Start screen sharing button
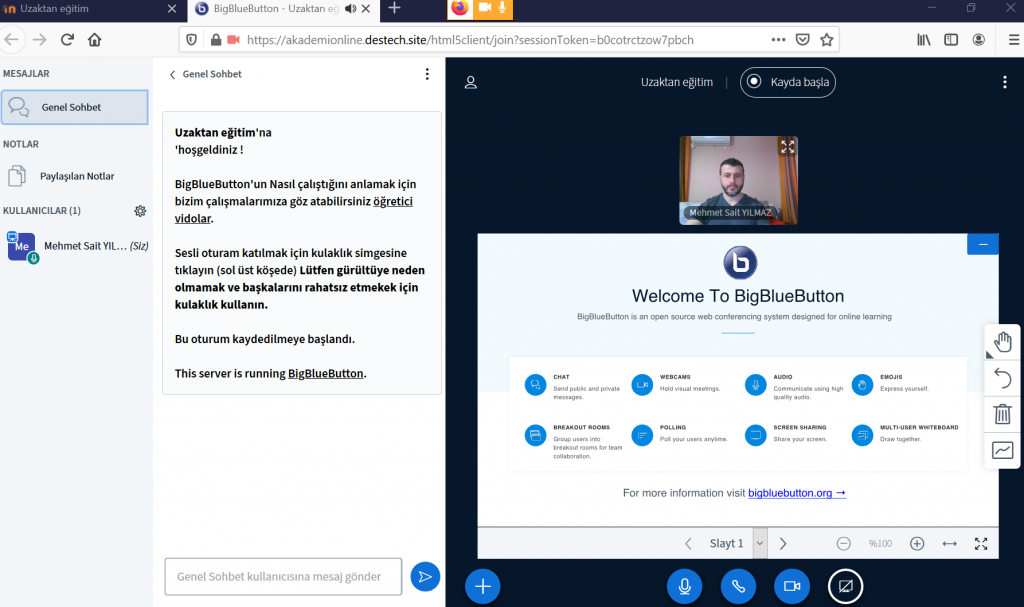Screen dimensions: 1024x607 [x=845, y=586]
